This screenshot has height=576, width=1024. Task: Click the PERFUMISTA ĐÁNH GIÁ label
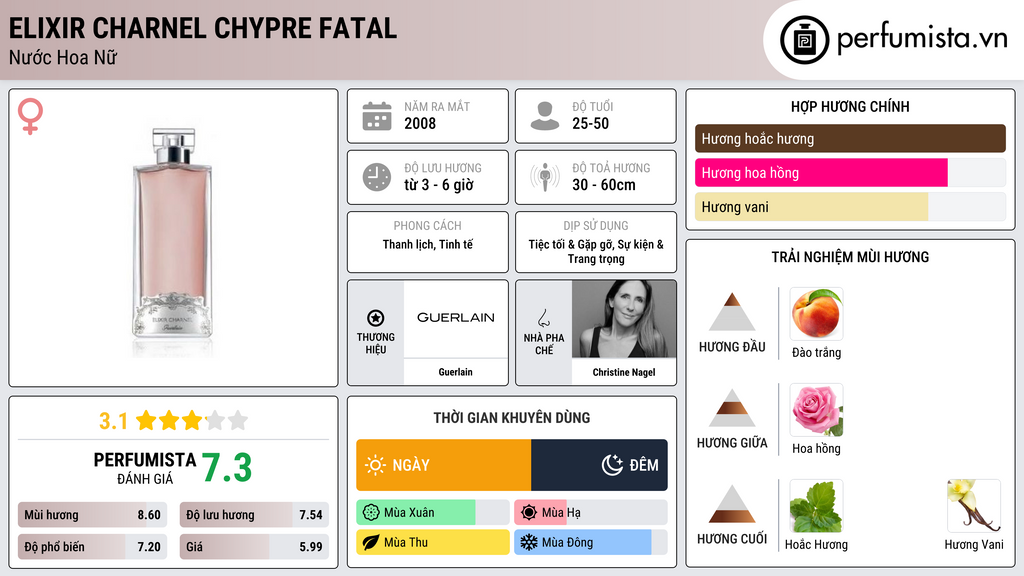click(144, 469)
